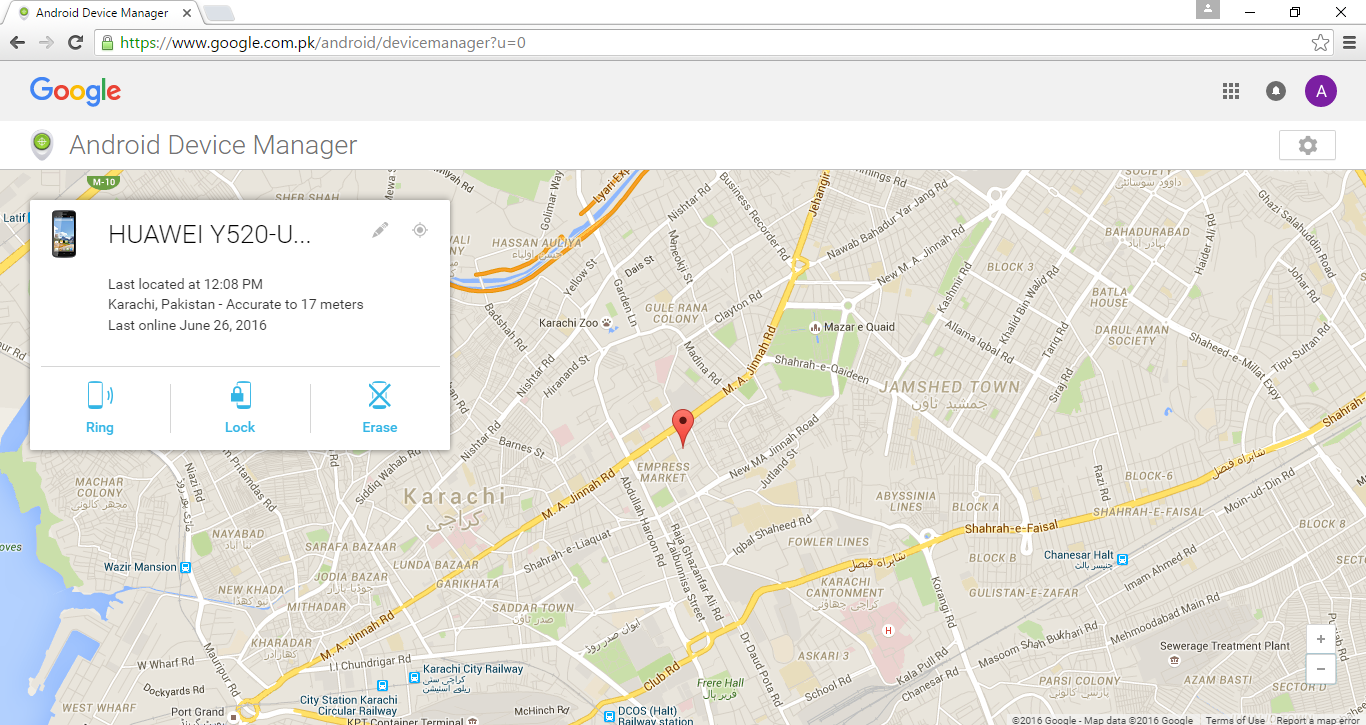This screenshot has height=725, width=1366.
Task: Click the Android Device Manager logo icon
Action: [42, 145]
